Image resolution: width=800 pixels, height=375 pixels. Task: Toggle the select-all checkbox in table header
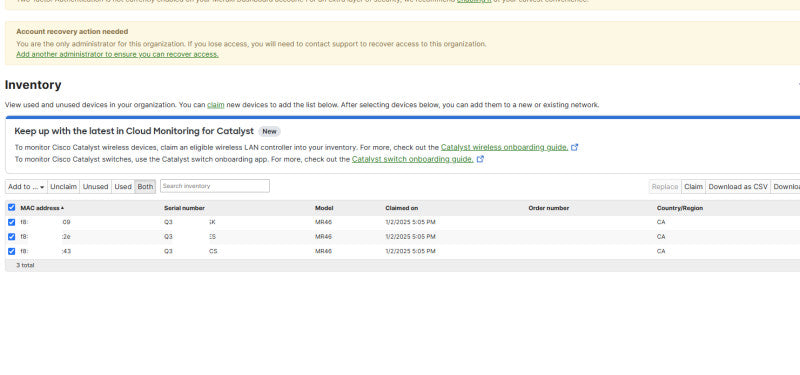[x=12, y=208]
